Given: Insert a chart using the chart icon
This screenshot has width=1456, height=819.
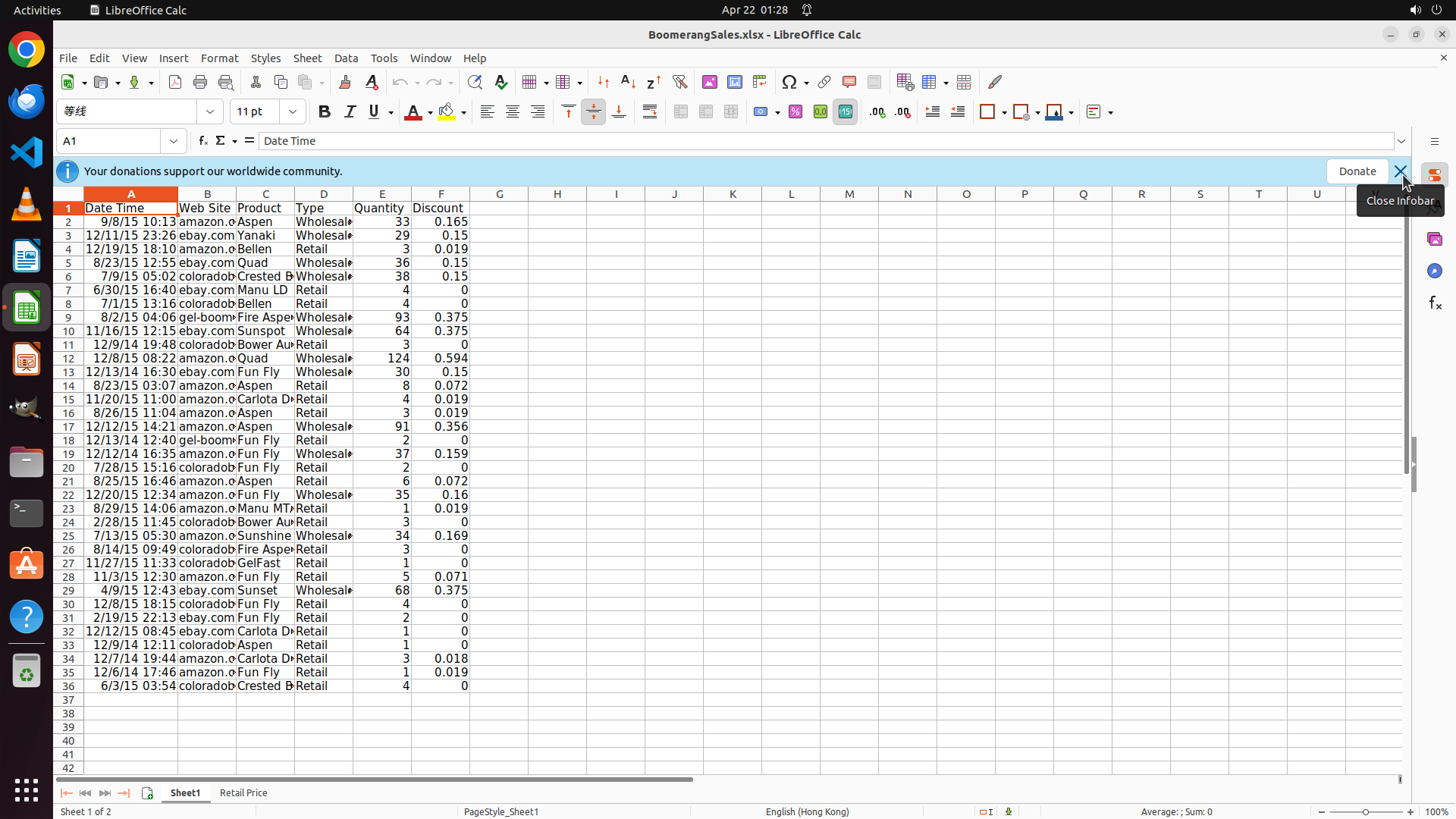Looking at the screenshot, I should click(734, 82).
